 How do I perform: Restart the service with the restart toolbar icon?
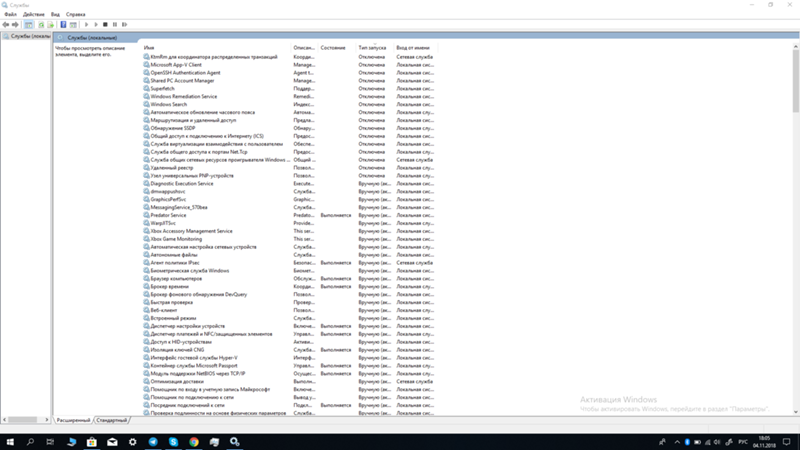click(x=124, y=24)
